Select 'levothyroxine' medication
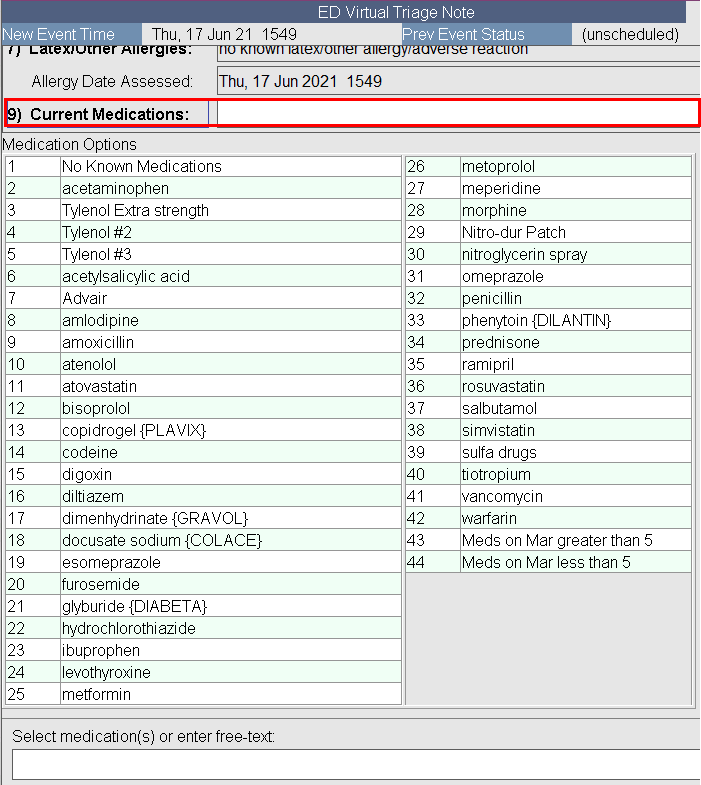The image size is (701, 785). coord(203,673)
